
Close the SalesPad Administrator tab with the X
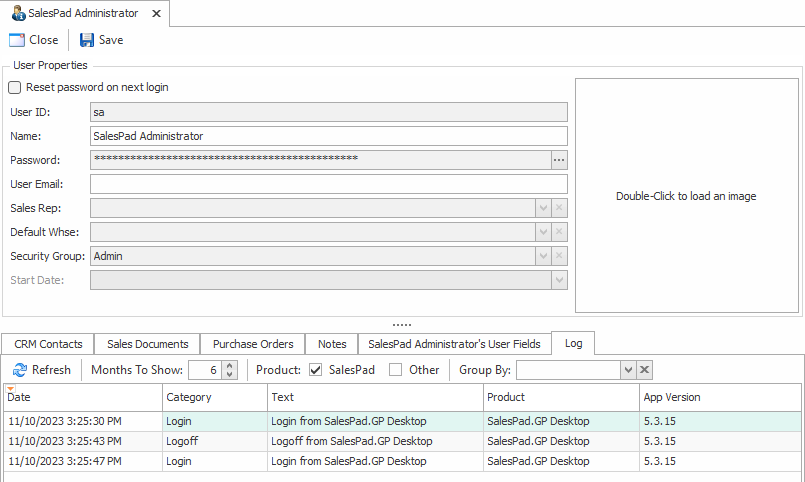tap(157, 14)
